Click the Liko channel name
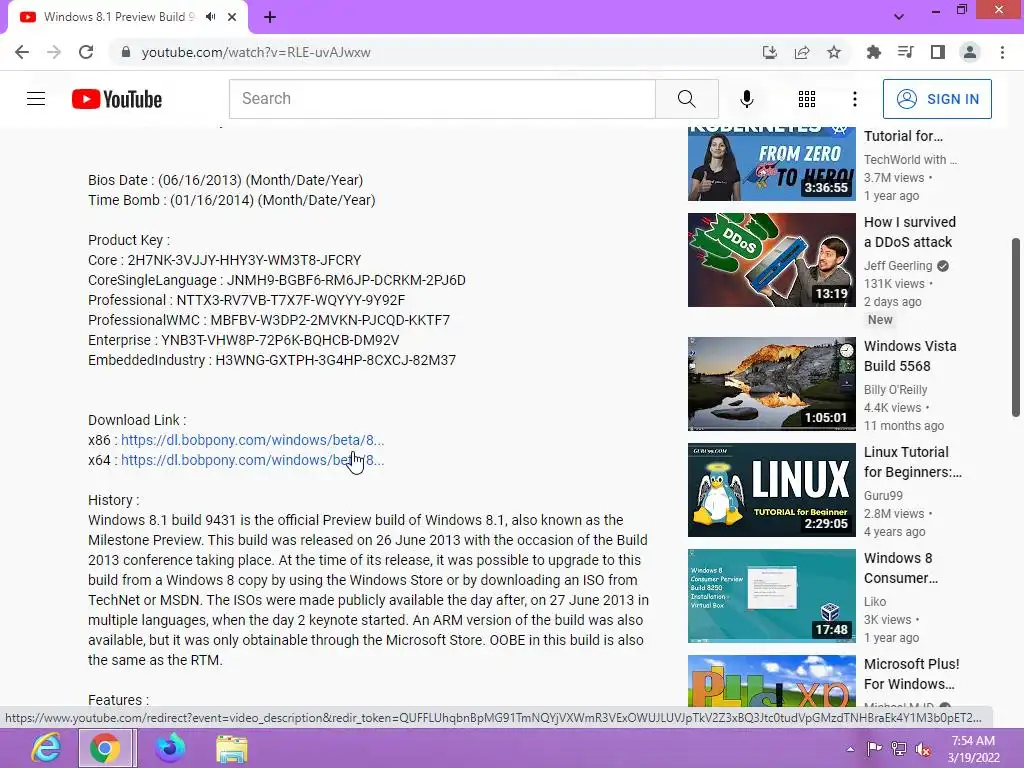This screenshot has width=1024, height=768. (875, 601)
